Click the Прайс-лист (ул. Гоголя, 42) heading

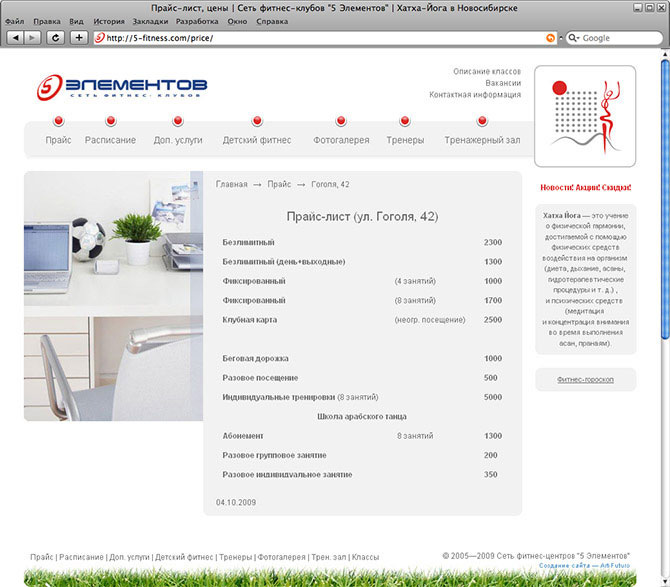point(362,217)
